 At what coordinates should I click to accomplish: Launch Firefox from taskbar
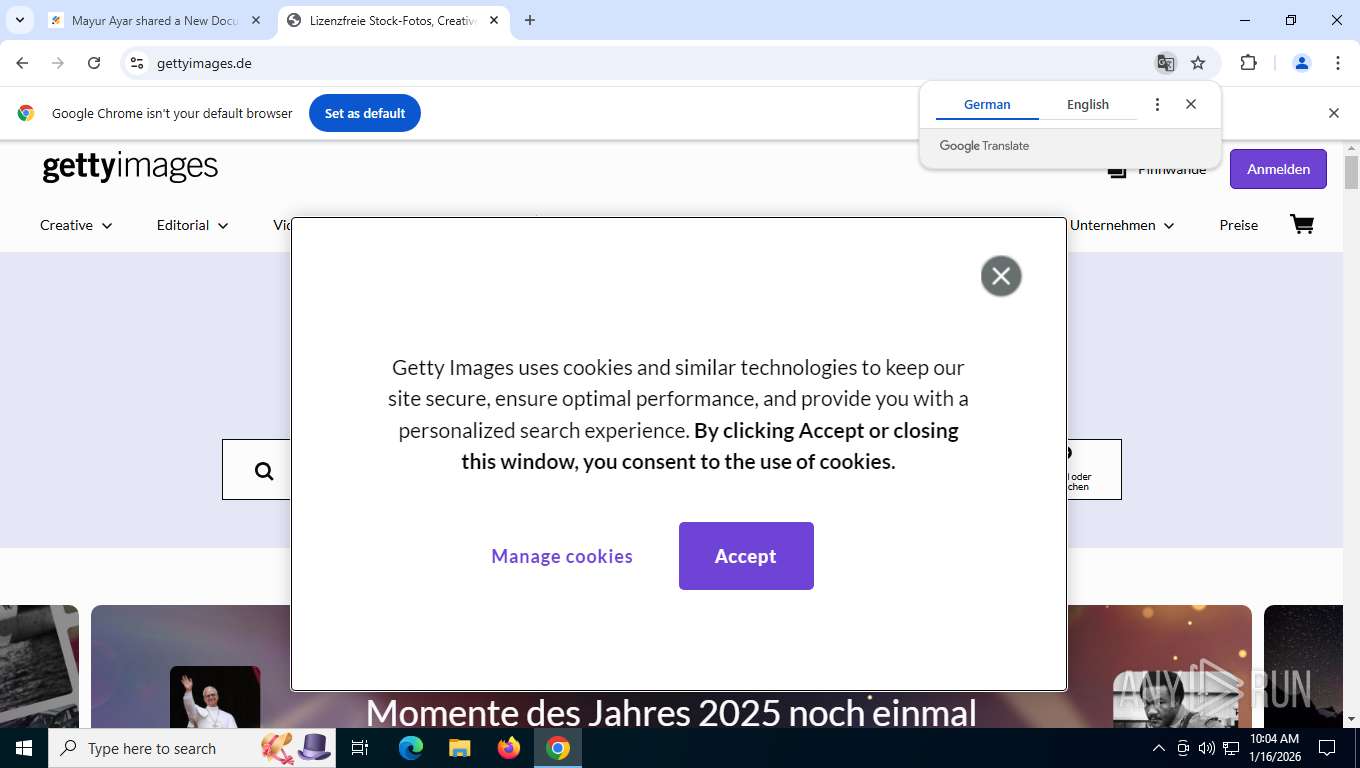509,748
